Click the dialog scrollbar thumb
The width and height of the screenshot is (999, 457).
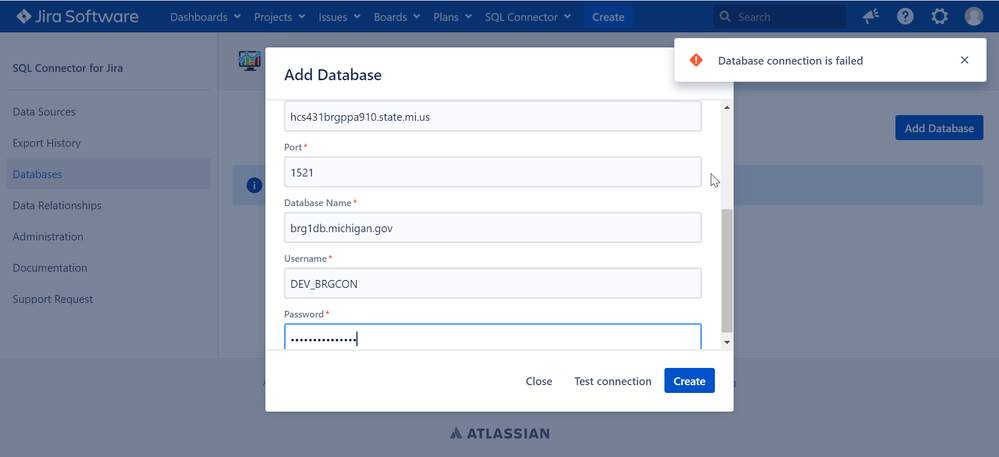tap(727, 270)
